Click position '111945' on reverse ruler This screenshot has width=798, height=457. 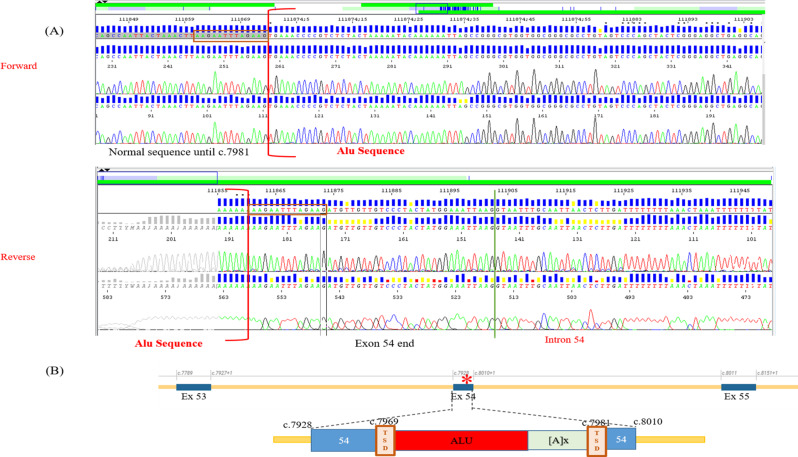click(739, 190)
